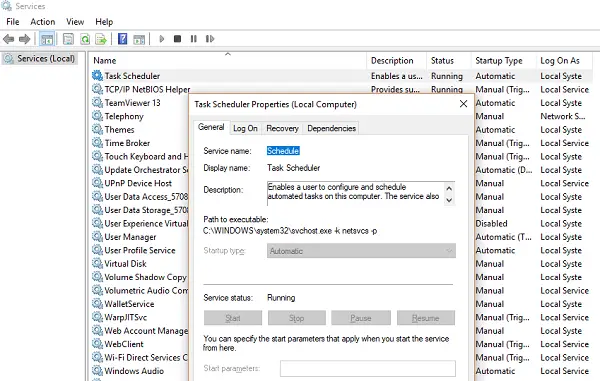Open the Help menu

coord(104,22)
